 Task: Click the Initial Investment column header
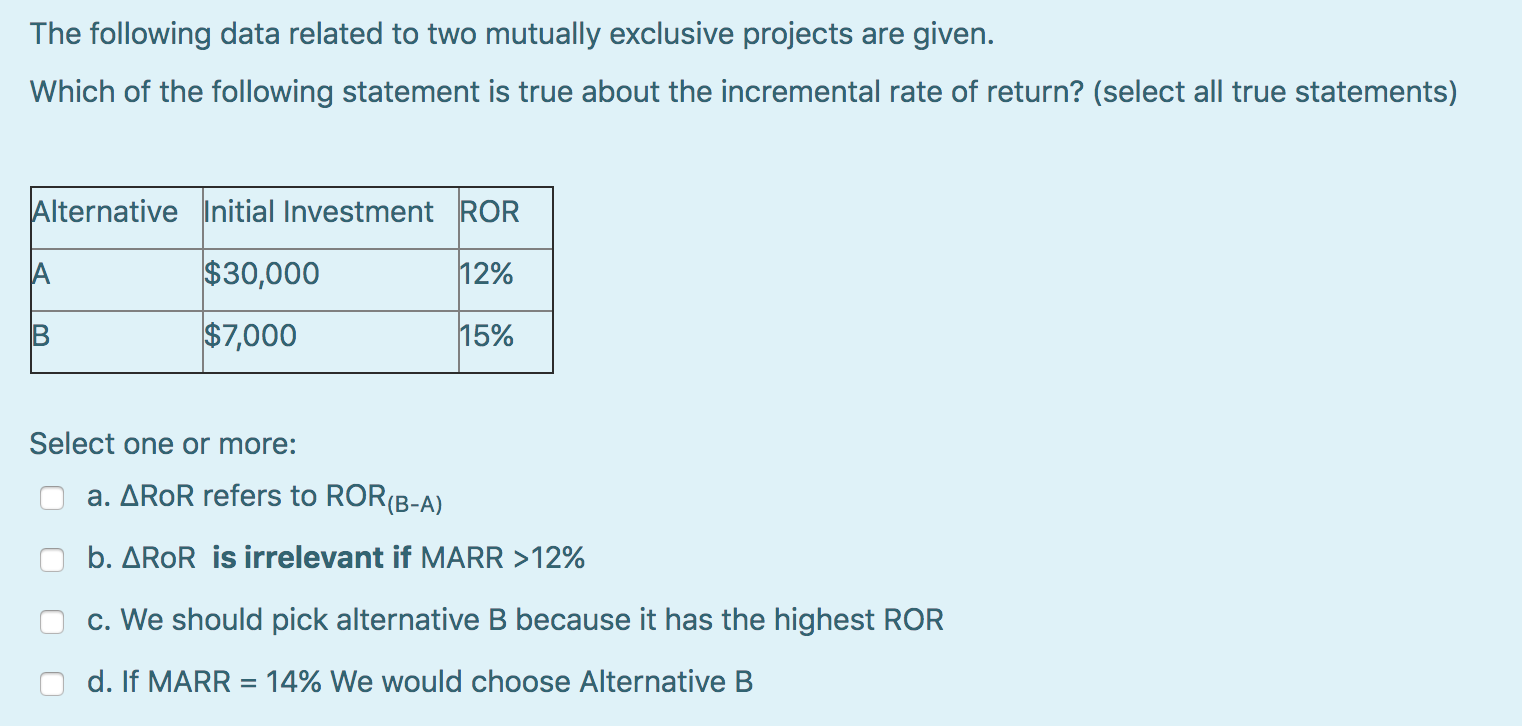[x=318, y=211]
